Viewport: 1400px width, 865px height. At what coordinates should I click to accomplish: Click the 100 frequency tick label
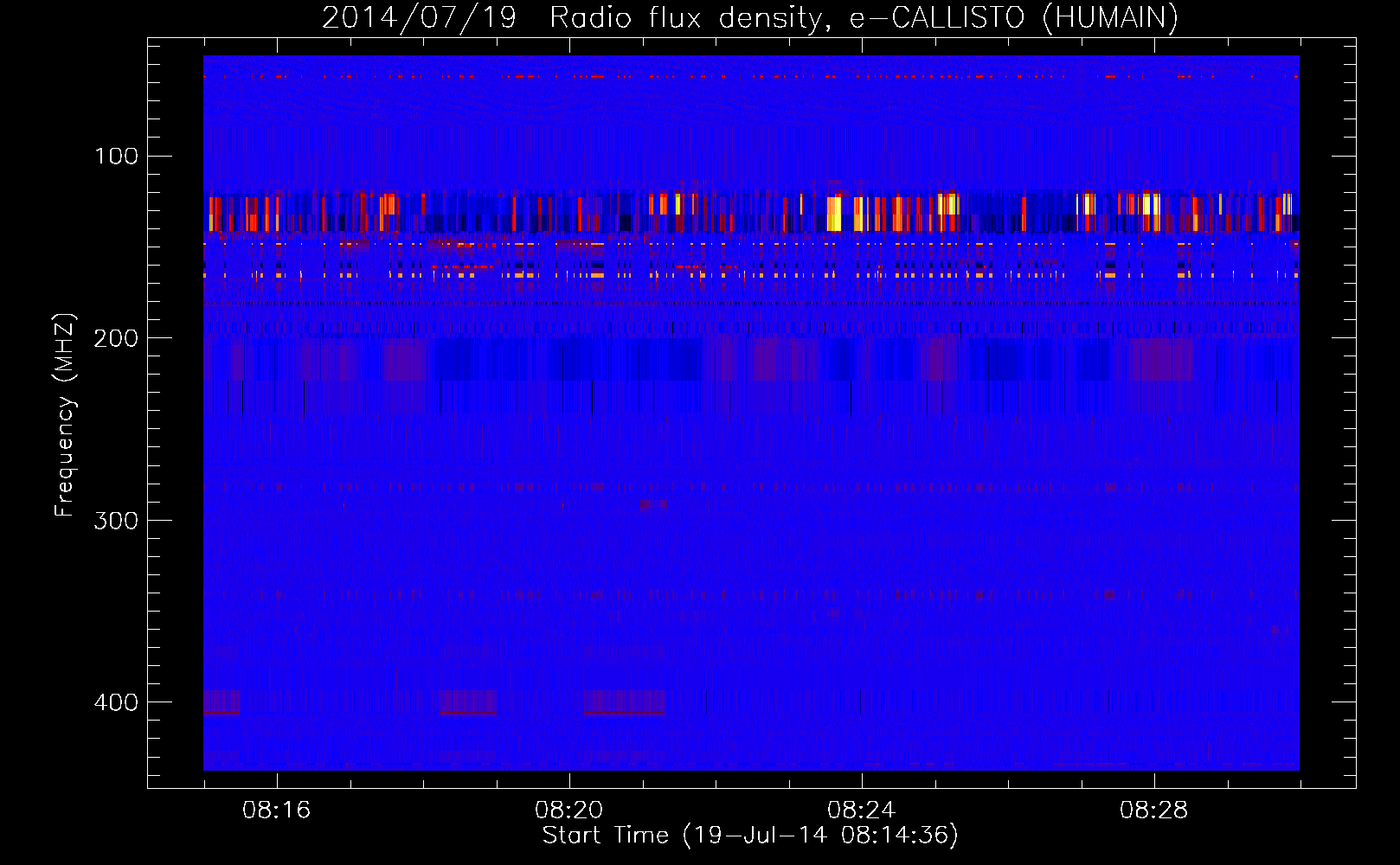[x=116, y=156]
